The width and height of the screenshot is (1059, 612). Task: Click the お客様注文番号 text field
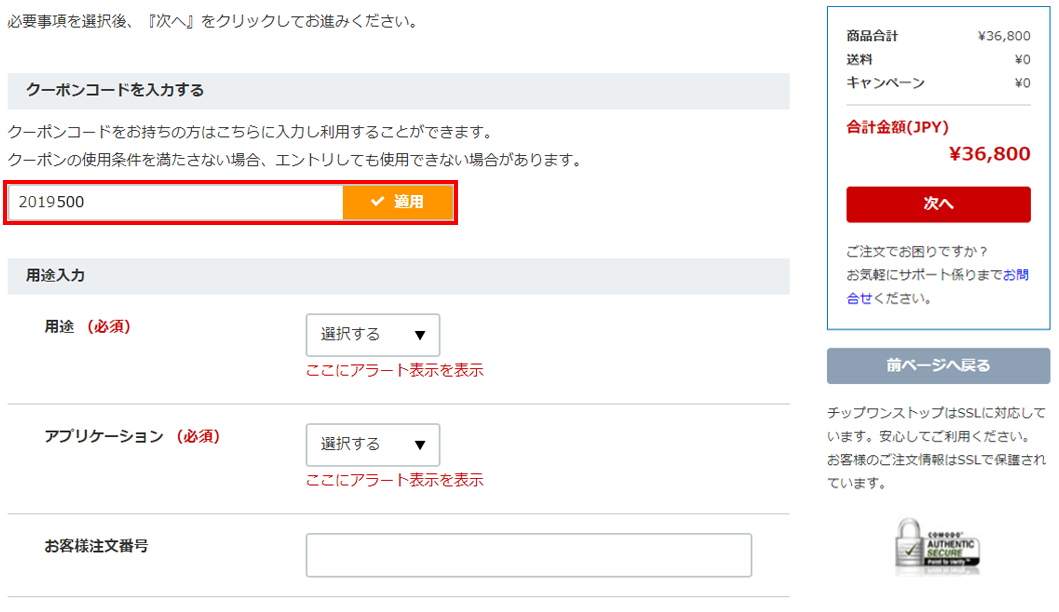528,555
